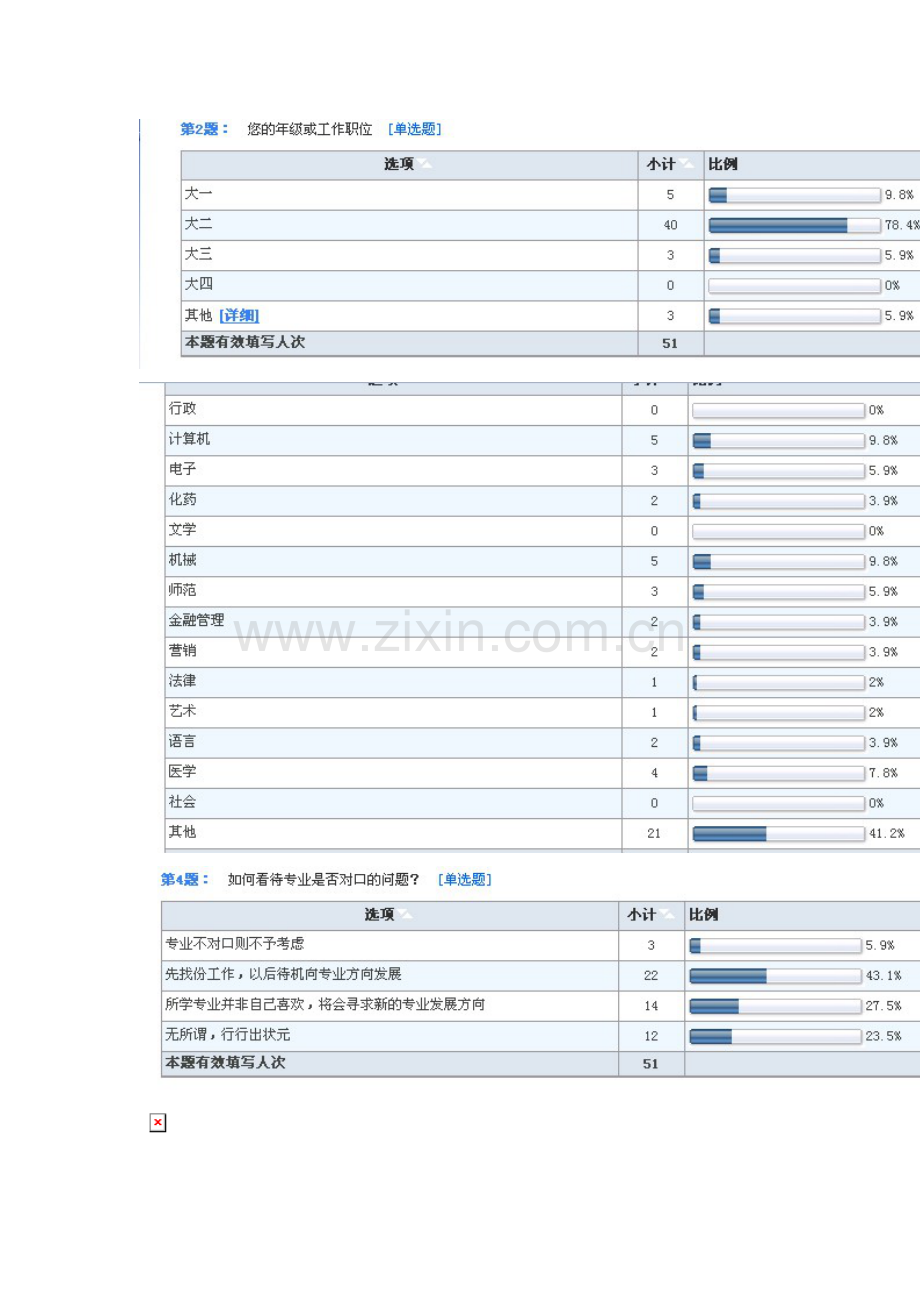Click the 大一 9.8% progress bar
920x1302 pixels.
793,196
